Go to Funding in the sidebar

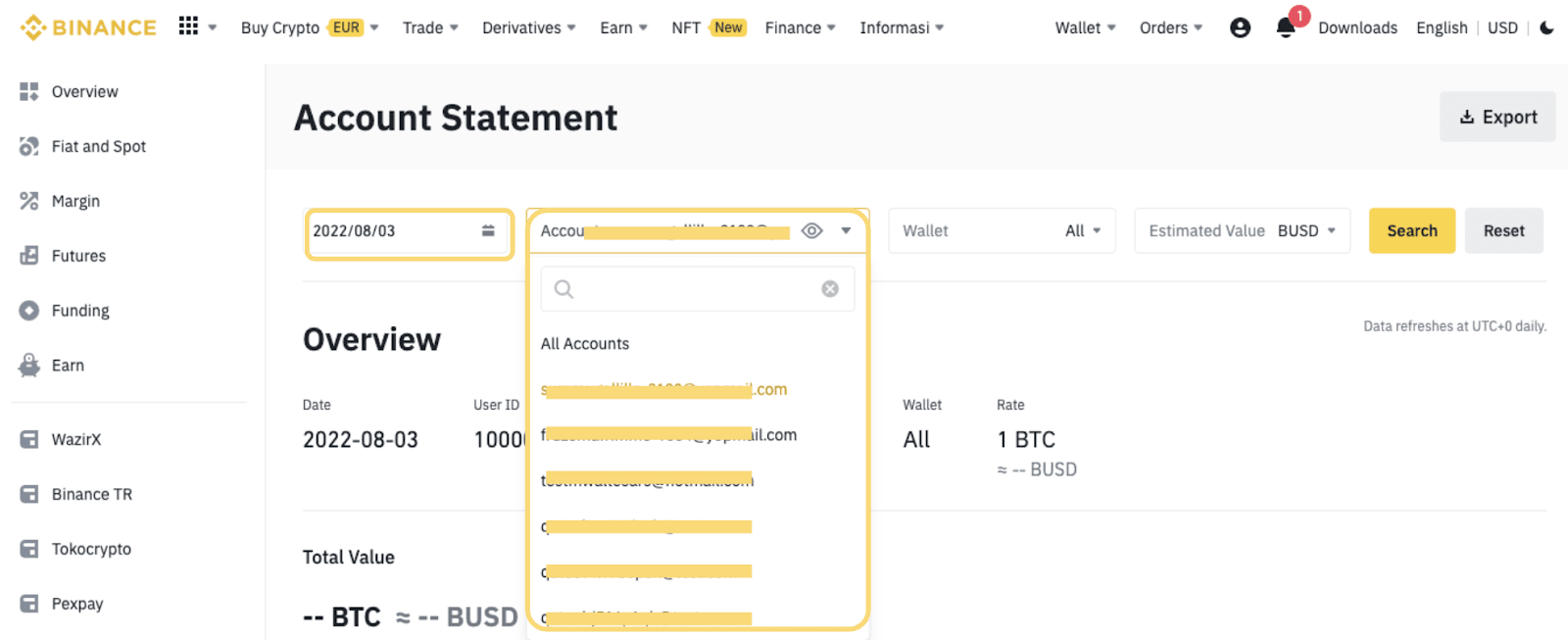click(x=80, y=311)
